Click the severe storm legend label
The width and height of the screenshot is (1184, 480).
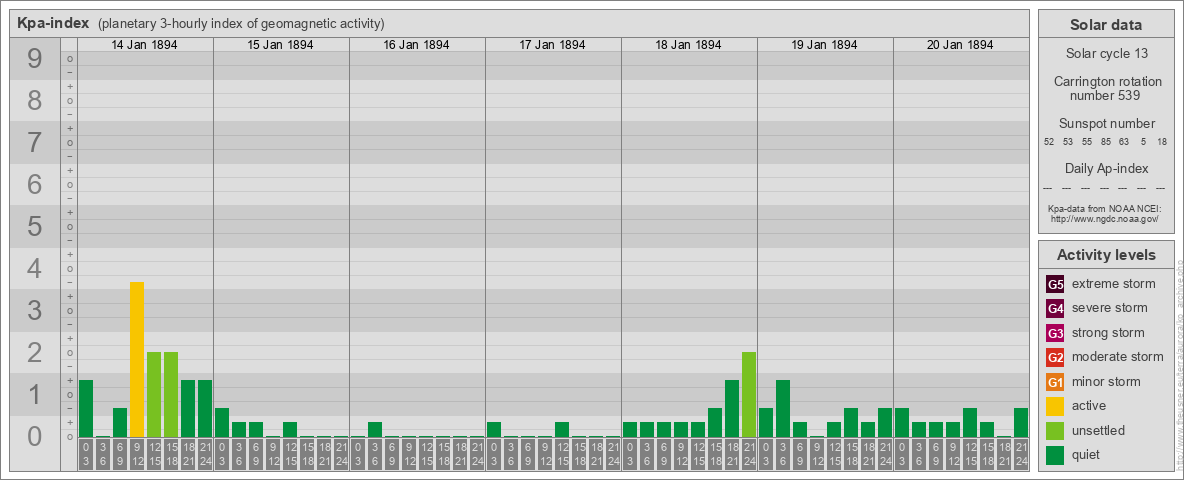click(1110, 308)
